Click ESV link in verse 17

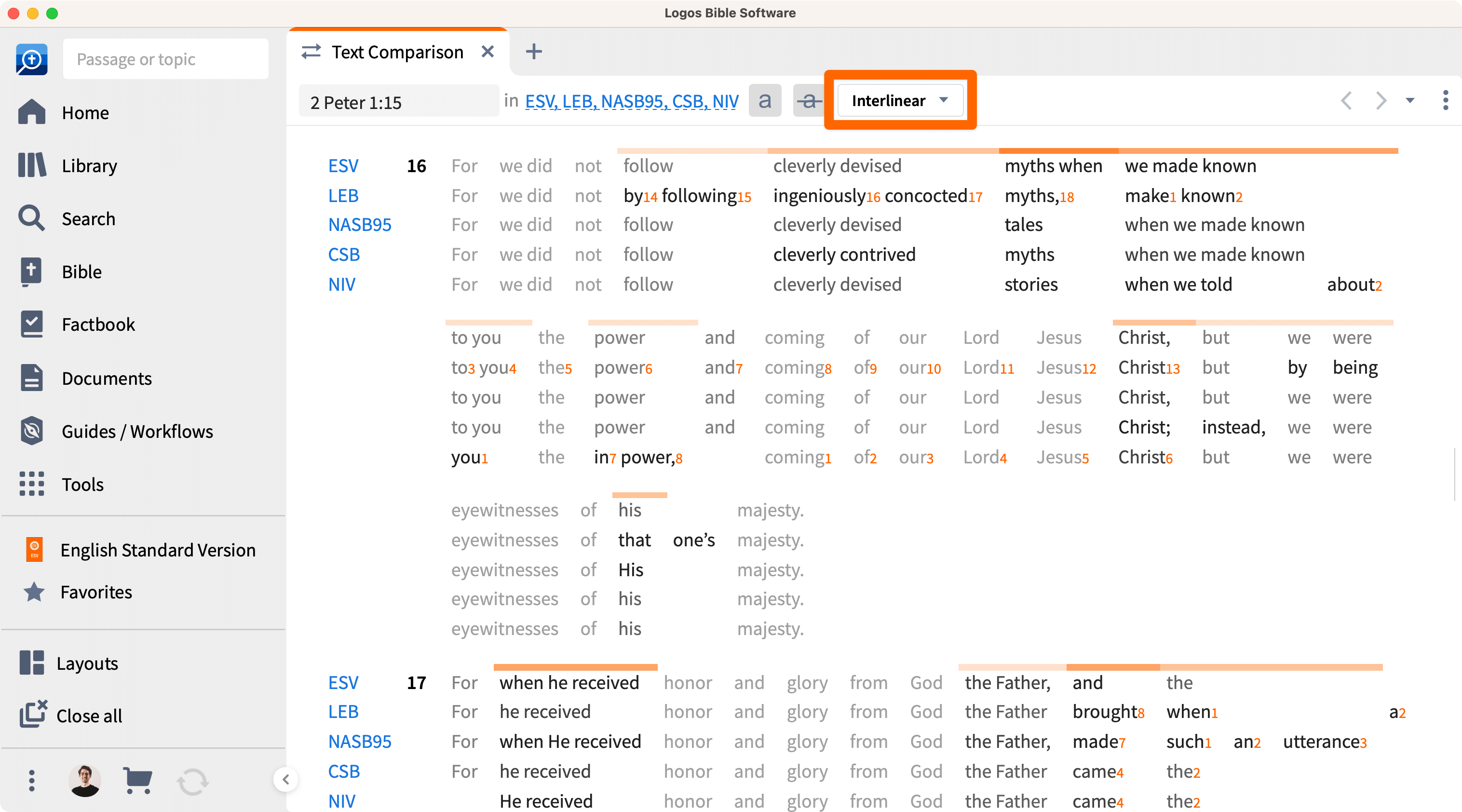pos(343,682)
